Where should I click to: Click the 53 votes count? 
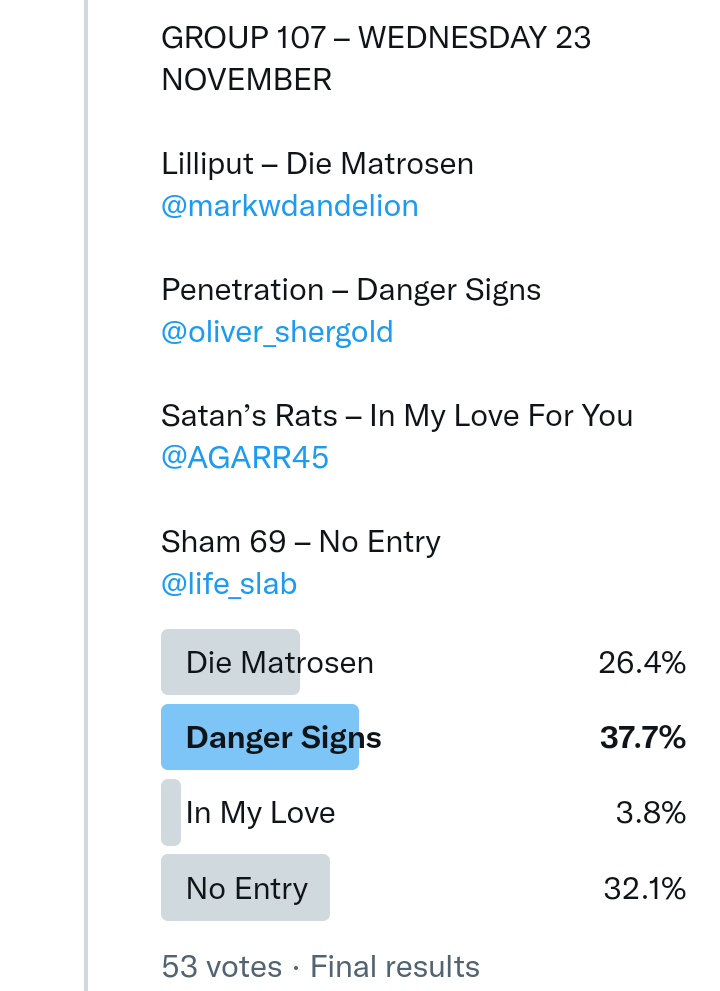(x=221, y=967)
